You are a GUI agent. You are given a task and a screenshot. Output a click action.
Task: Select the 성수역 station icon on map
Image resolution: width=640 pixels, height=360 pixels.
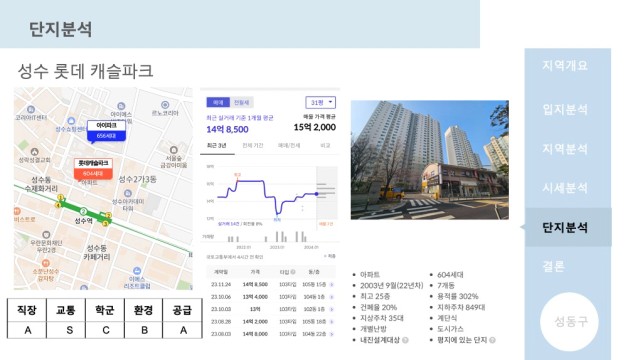click(x=83, y=211)
